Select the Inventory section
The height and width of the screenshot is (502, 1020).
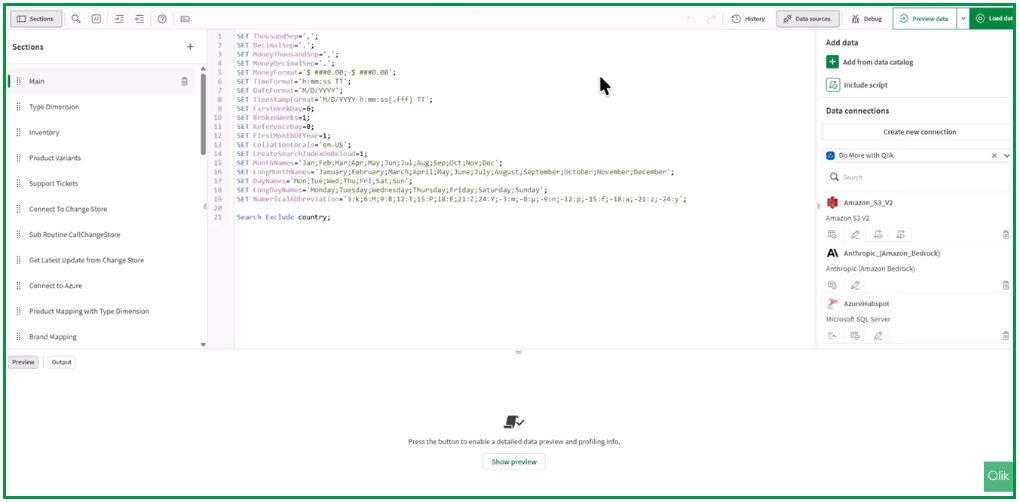tap(44, 132)
